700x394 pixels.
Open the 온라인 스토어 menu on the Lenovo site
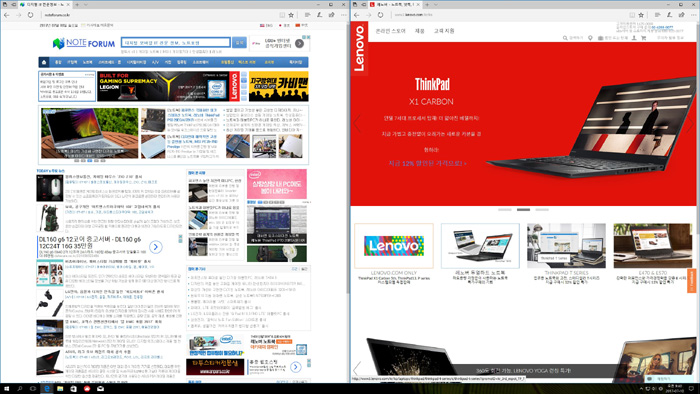click(x=390, y=31)
